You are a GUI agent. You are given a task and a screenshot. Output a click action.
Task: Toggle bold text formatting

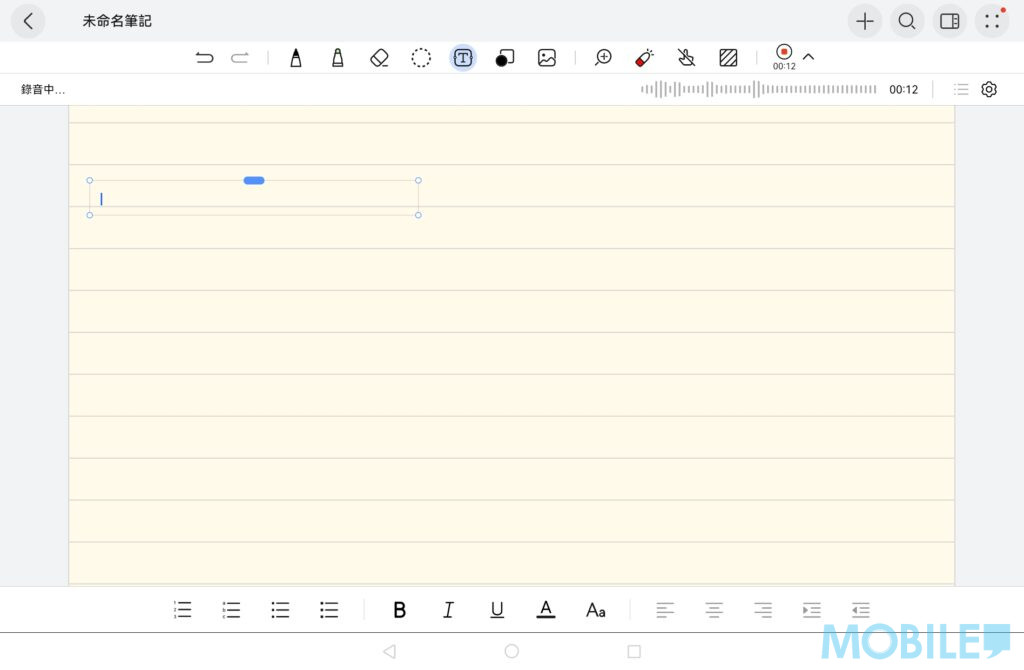(400, 610)
